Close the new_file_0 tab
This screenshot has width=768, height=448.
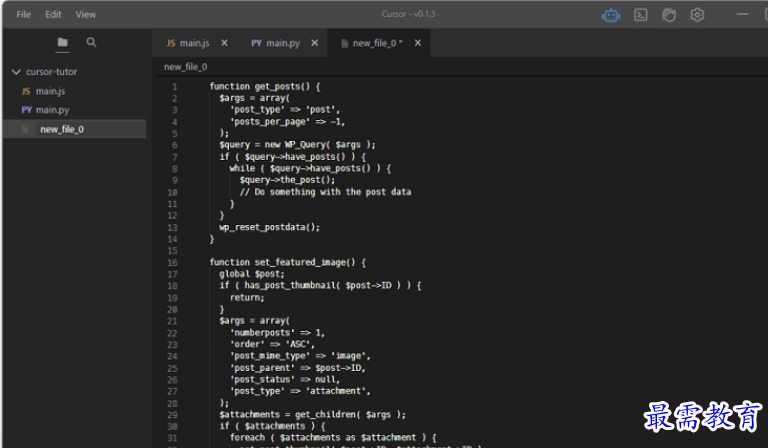tap(418, 43)
